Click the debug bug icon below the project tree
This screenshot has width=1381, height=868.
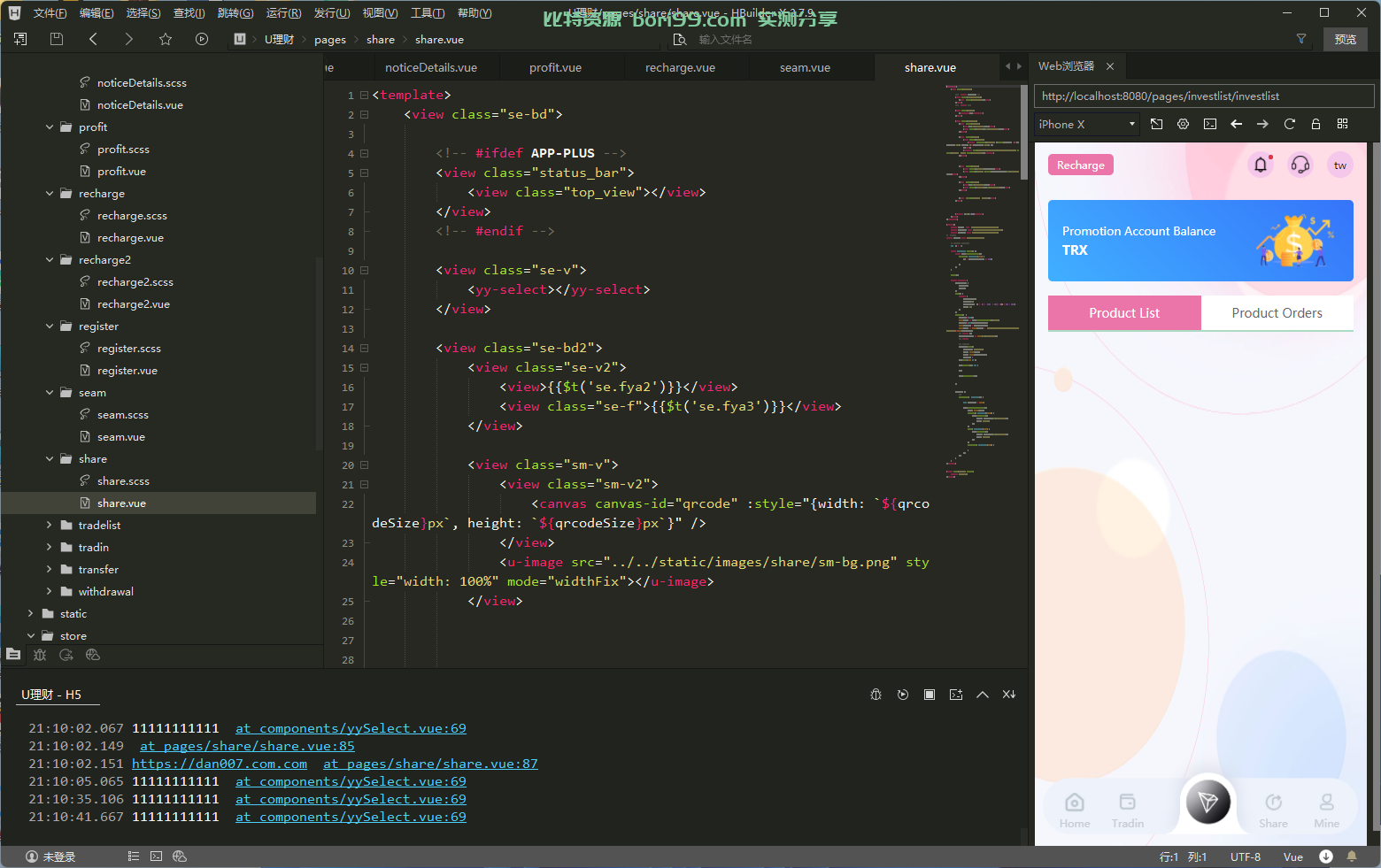(40, 655)
